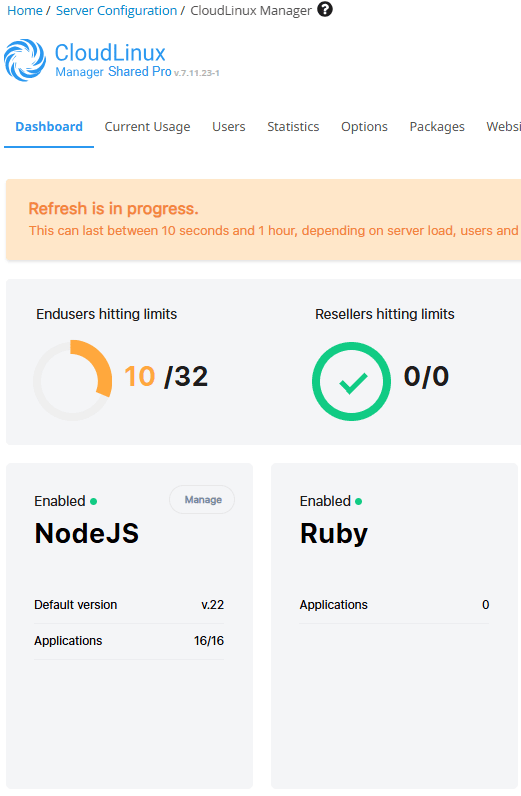This screenshot has height=796, width=521.
Task: Click the Ruby card title
Action: (334, 534)
